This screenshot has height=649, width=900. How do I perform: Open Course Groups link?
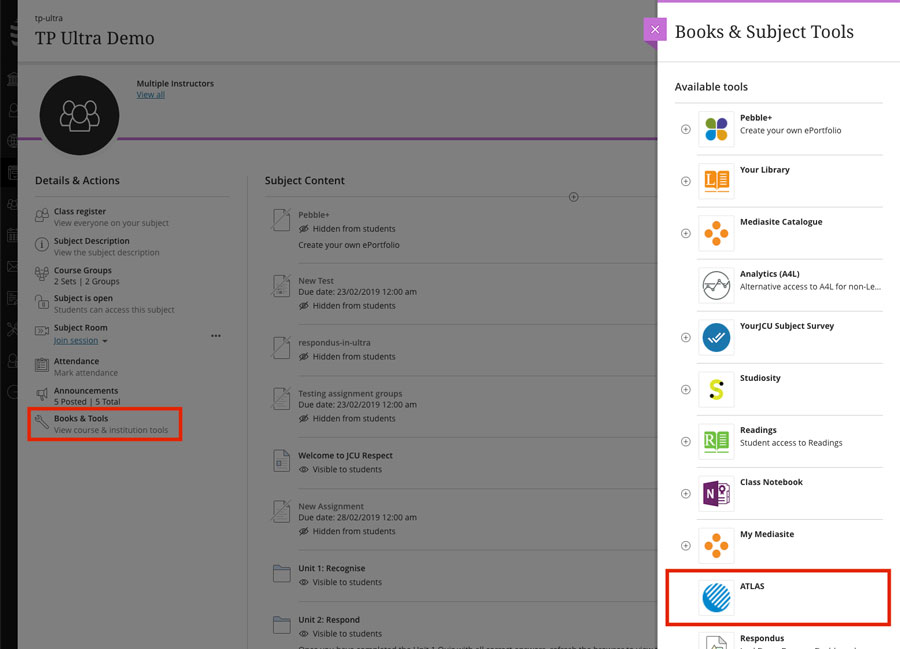(83, 270)
